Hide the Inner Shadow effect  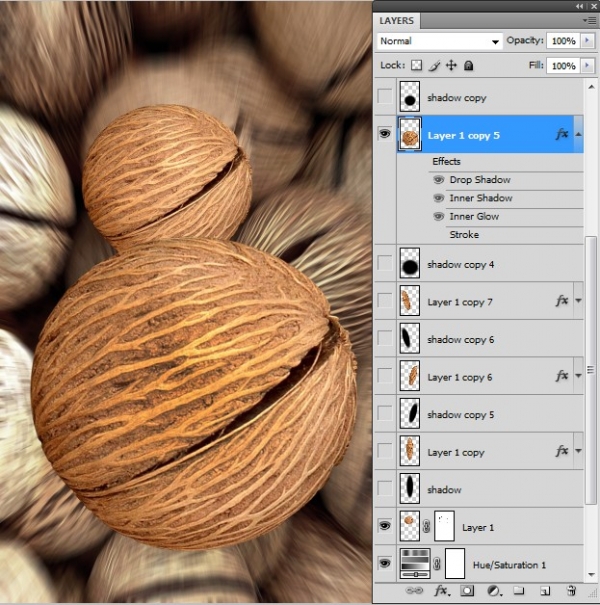(439, 198)
